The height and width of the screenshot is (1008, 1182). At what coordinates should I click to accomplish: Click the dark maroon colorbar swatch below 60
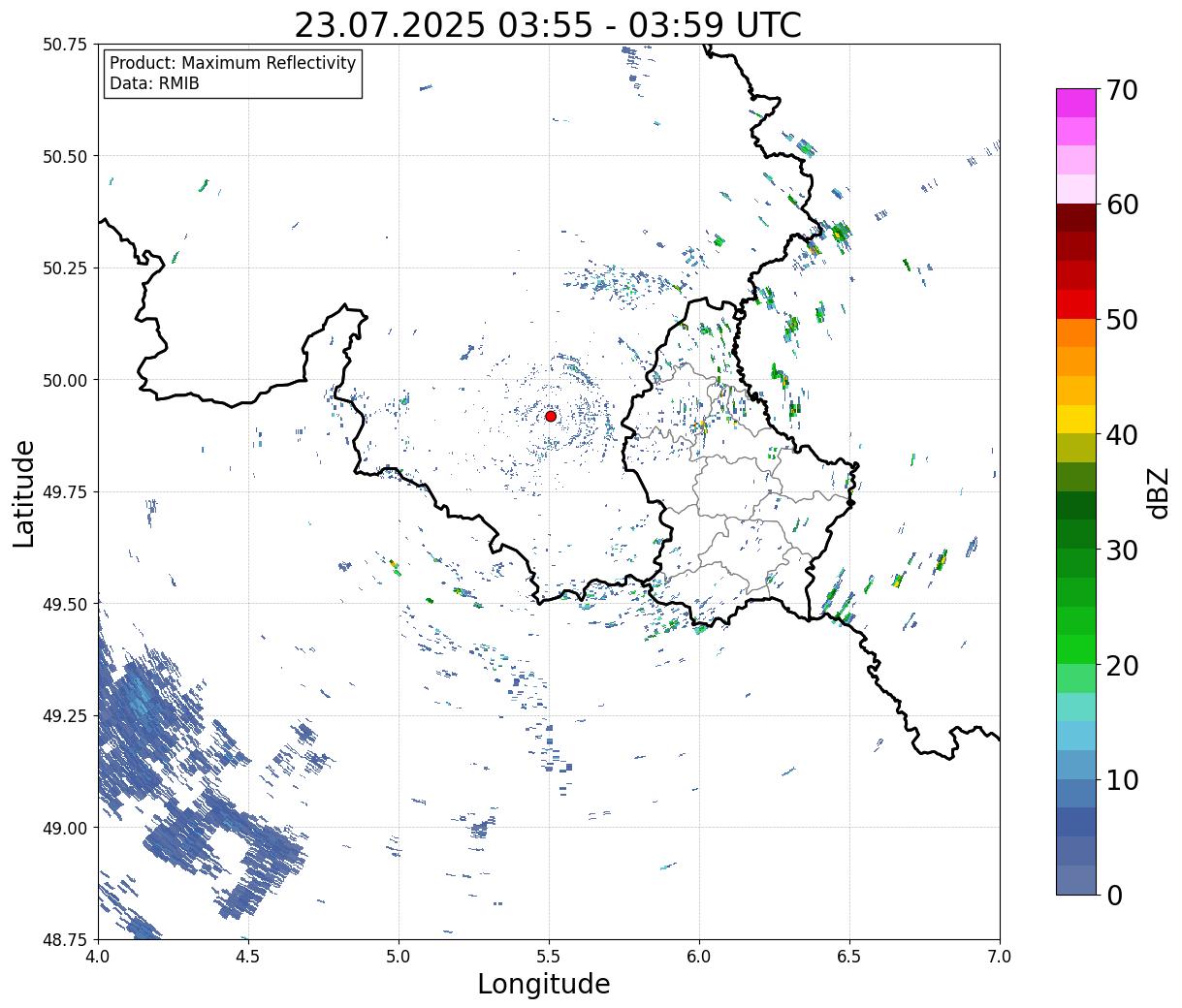coord(1076,217)
